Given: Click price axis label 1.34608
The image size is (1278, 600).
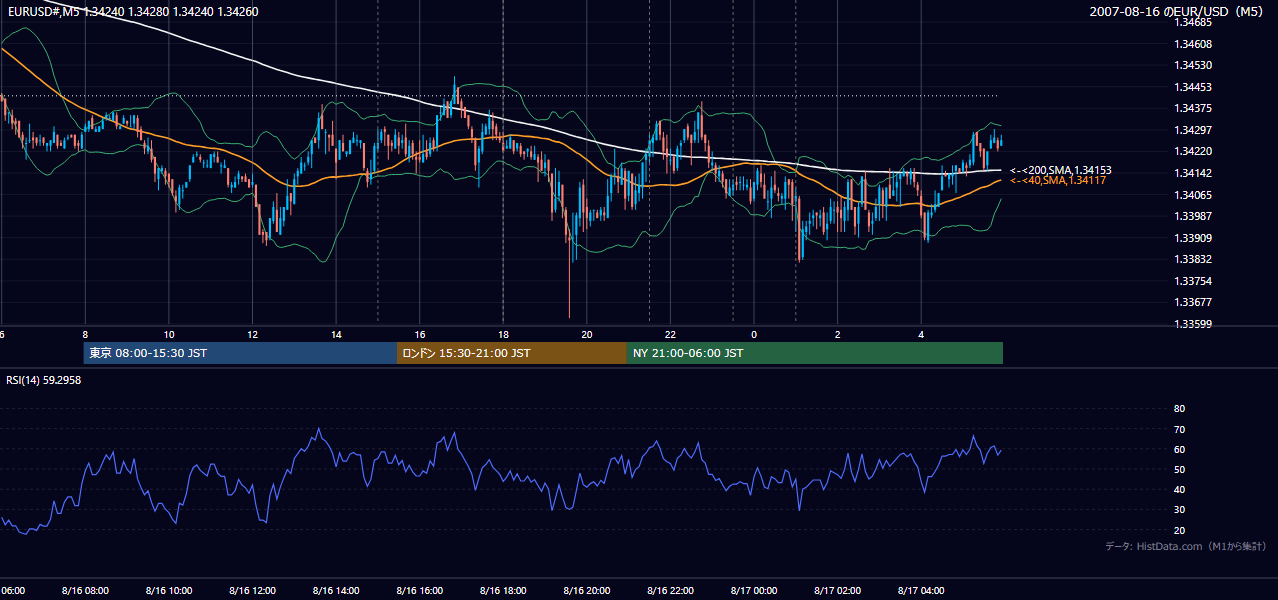Looking at the screenshot, I should 1193,44.
